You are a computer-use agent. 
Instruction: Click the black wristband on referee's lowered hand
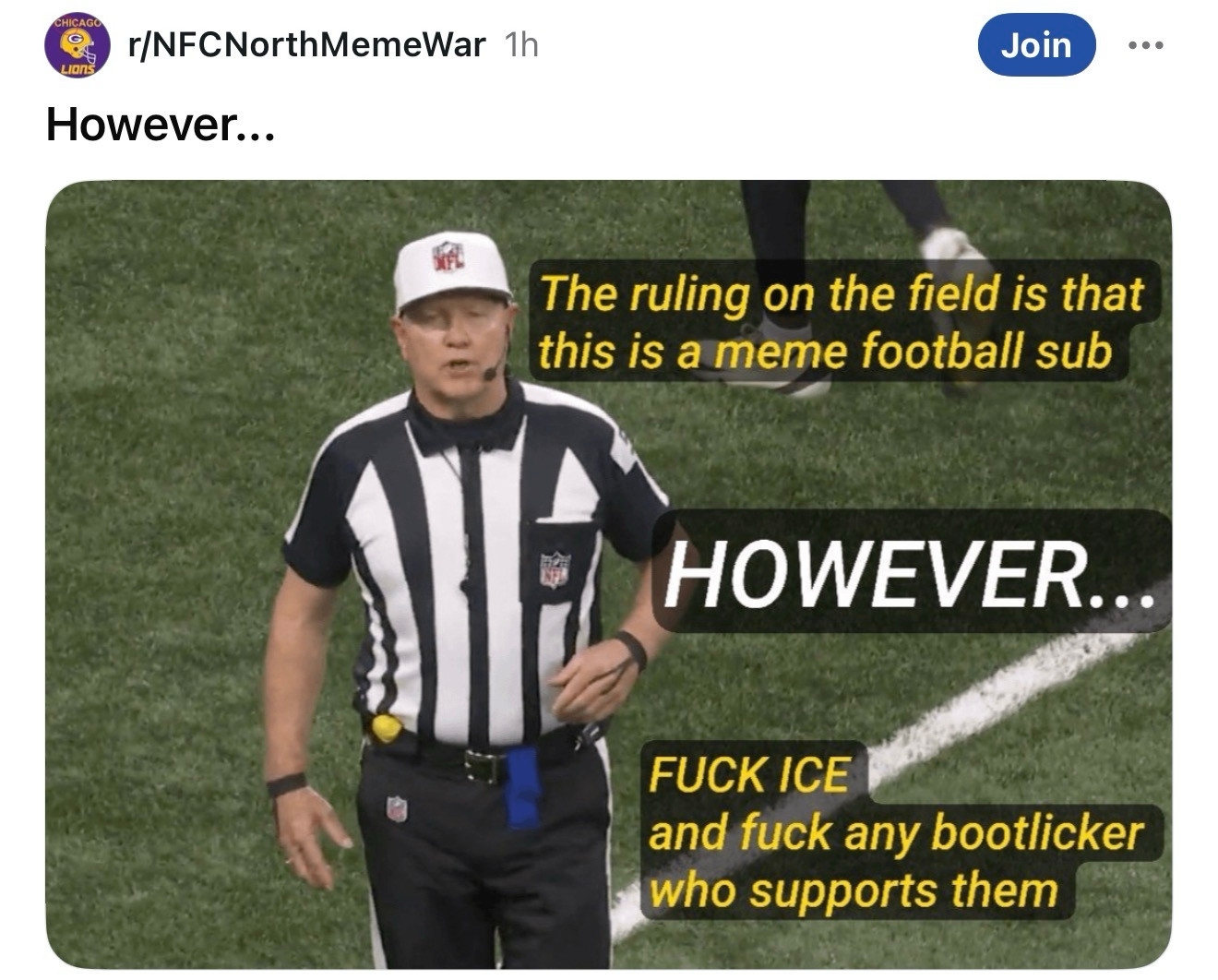[x=286, y=785]
